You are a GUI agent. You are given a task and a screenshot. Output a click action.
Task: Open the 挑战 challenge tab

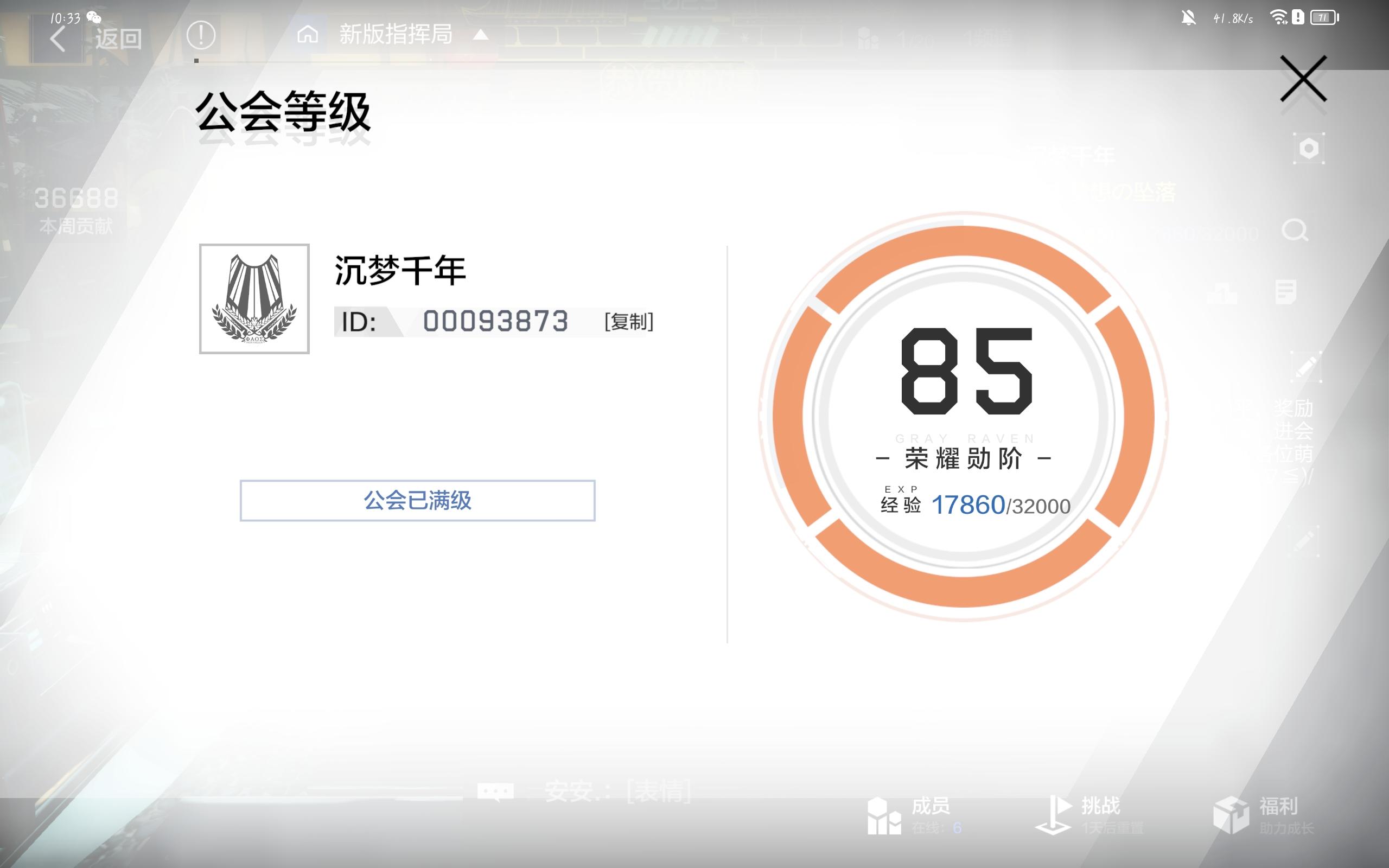[1089, 815]
